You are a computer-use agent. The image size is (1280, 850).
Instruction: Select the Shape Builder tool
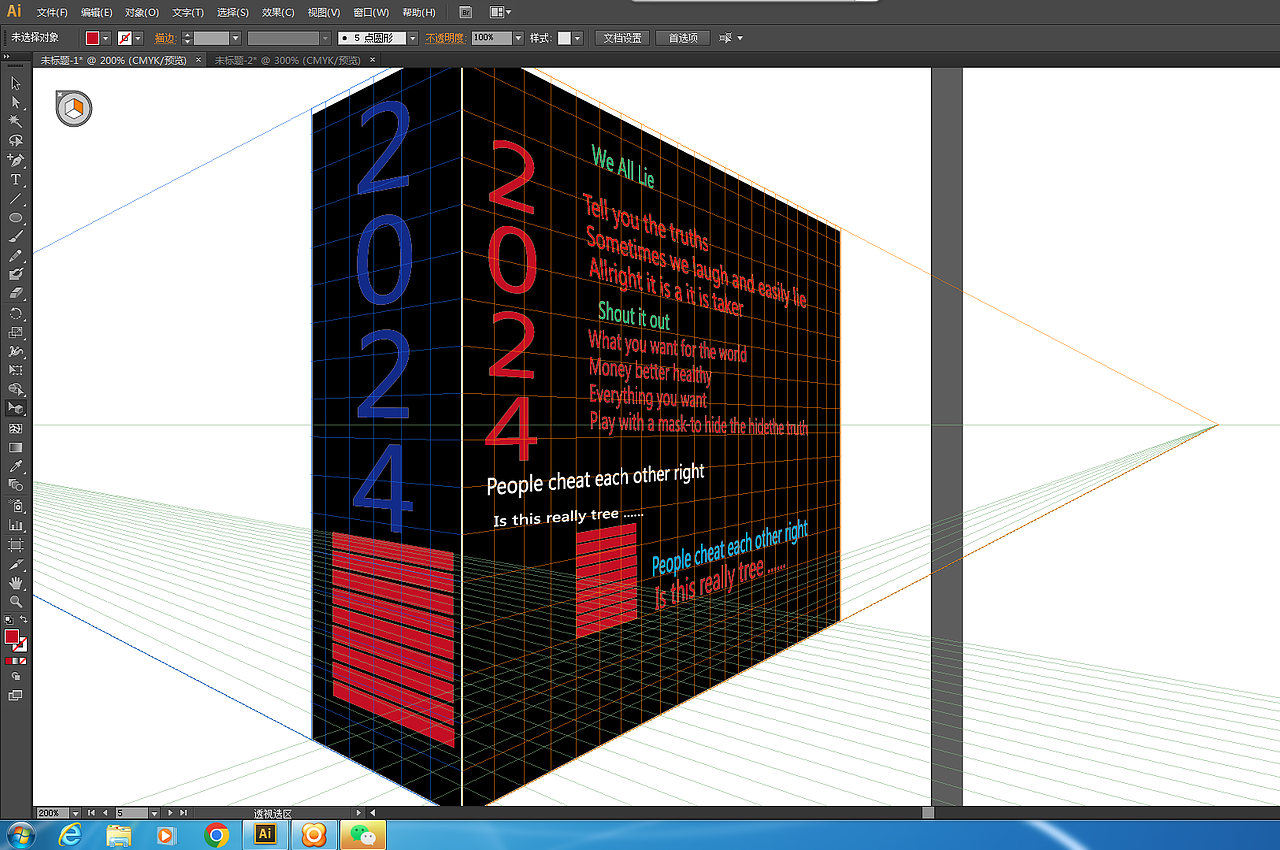tap(16, 389)
